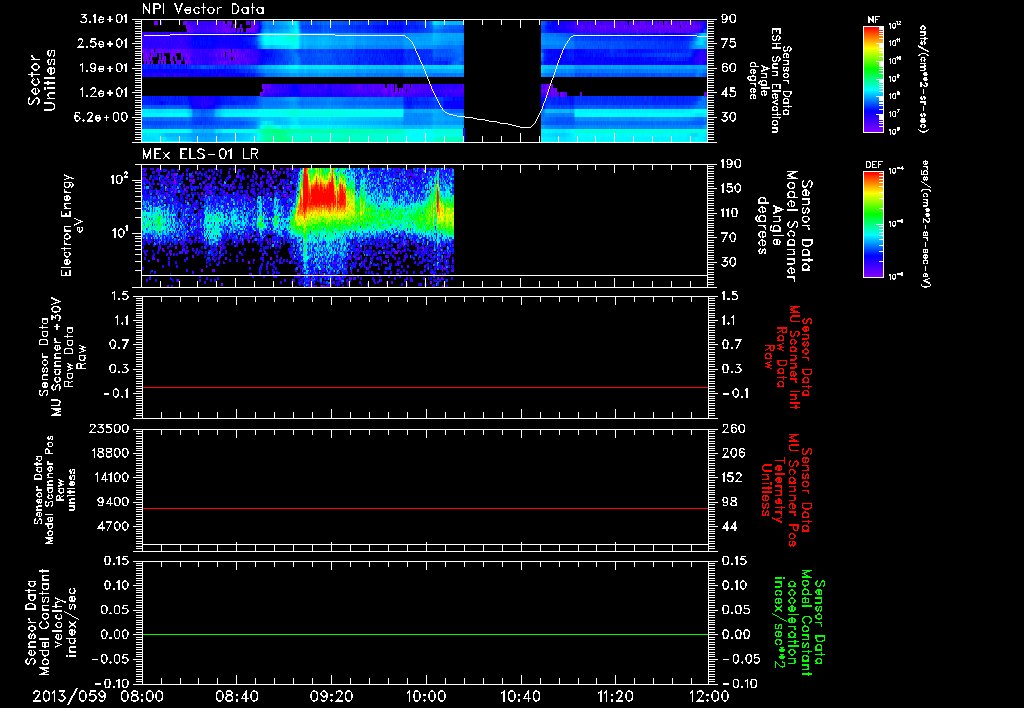Image resolution: width=1024 pixels, height=708 pixels.
Task: Click the 12:00 time axis label
Action: point(709,696)
